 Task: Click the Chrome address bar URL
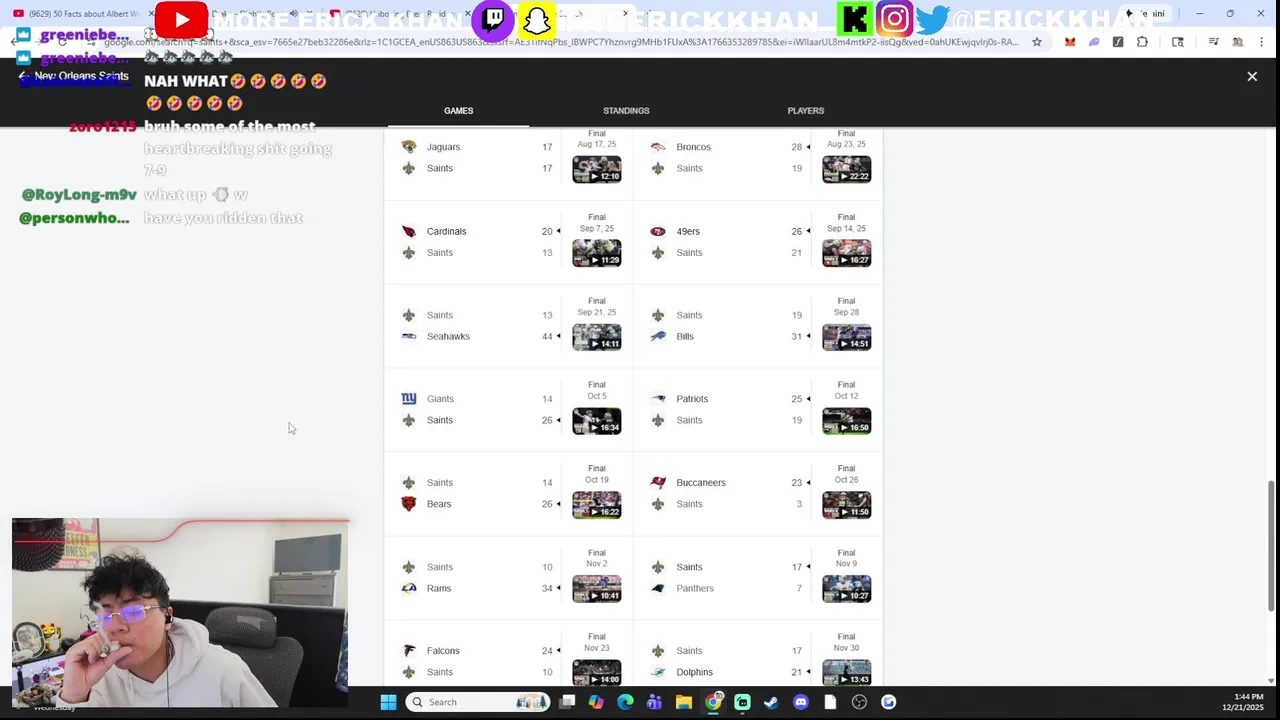[x=560, y=42]
